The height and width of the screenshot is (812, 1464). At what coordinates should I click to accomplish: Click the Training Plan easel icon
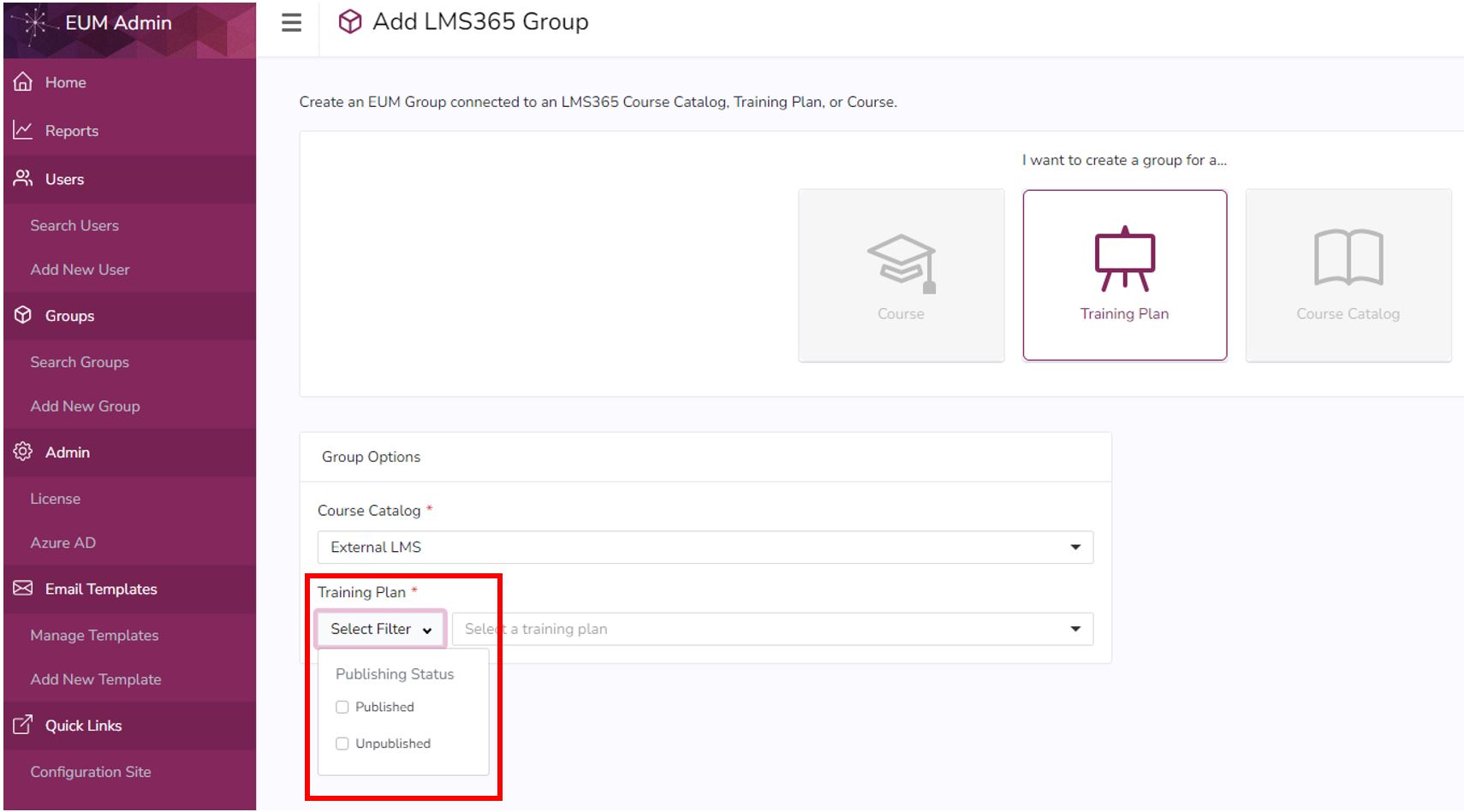1124,258
